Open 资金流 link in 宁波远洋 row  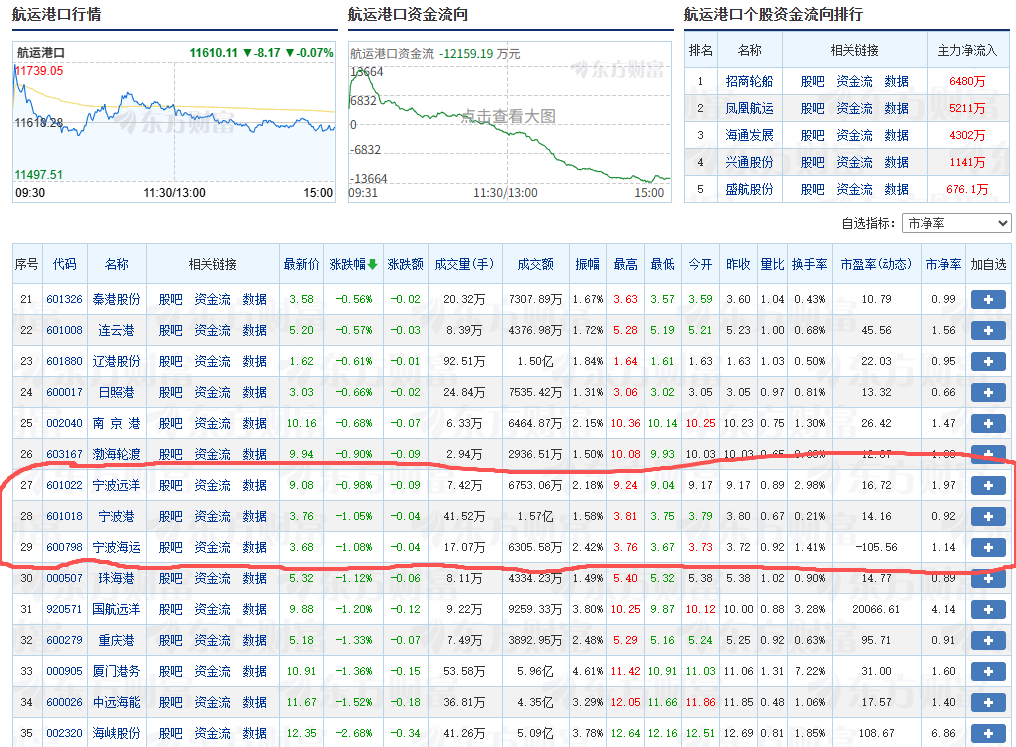pos(212,485)
